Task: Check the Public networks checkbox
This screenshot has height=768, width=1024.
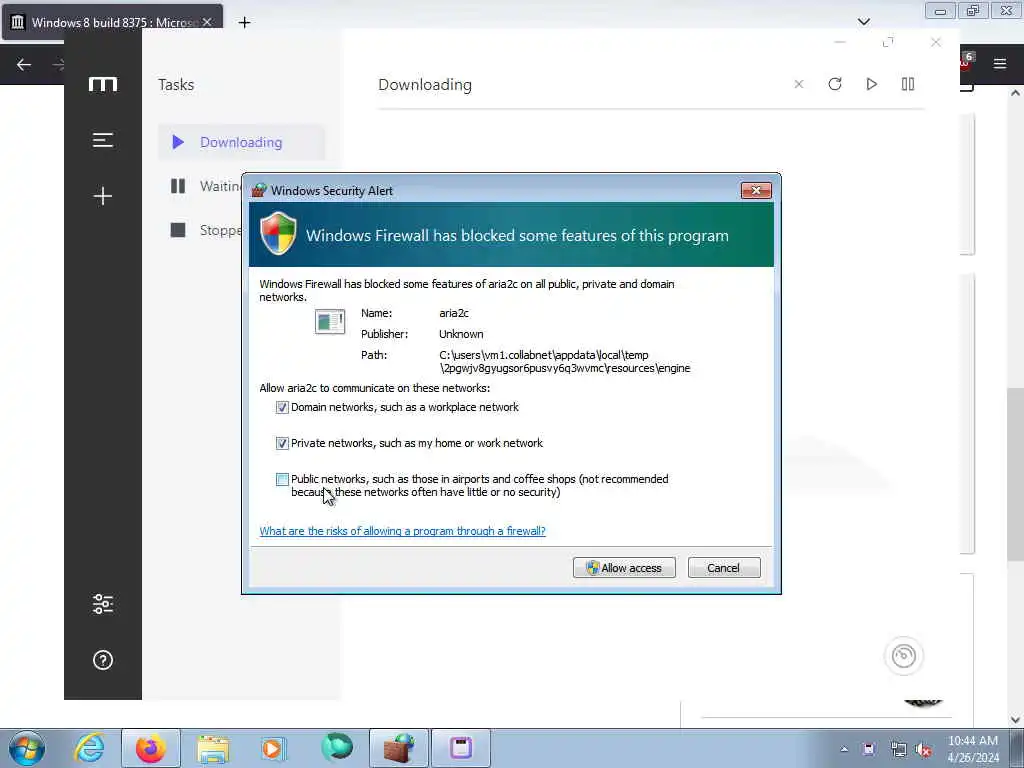Action: [282, 479]
